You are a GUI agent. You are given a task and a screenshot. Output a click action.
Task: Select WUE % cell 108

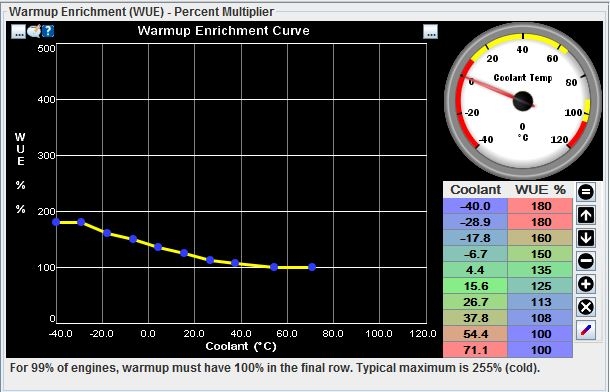540,318
